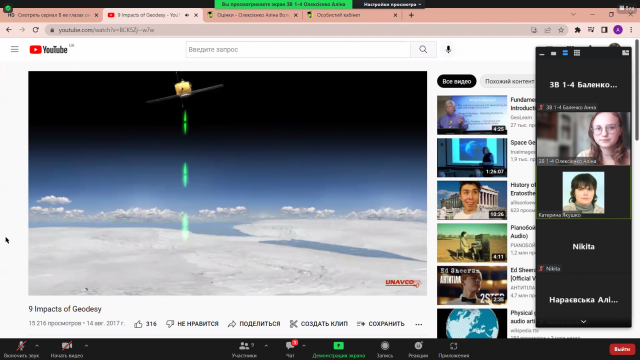
Task: Switch Zoom panel to single speaker view
Action: coord(553,53)
